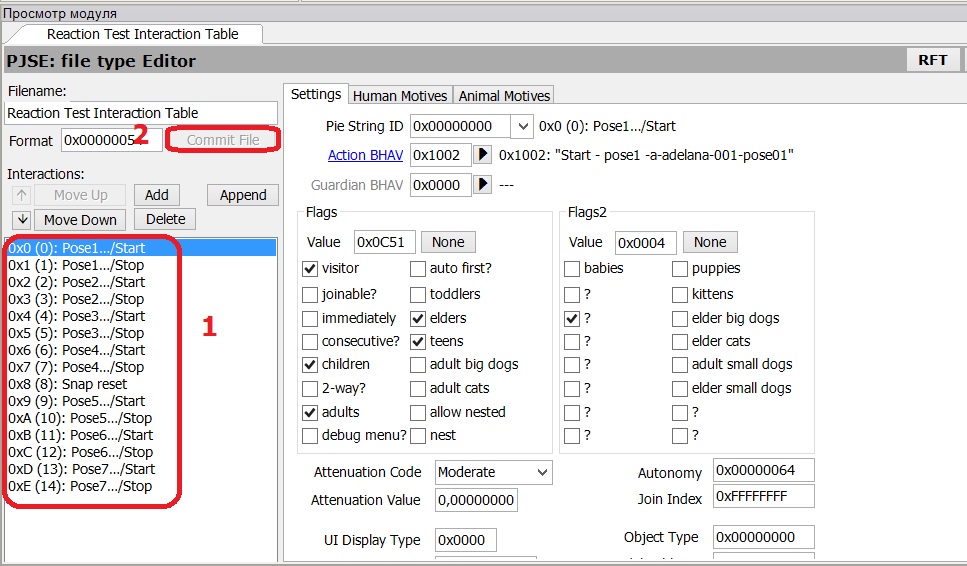The width and height of the screenshot is (967, 566).
Task: Click the Append button
Action: [x=243, y=195]
